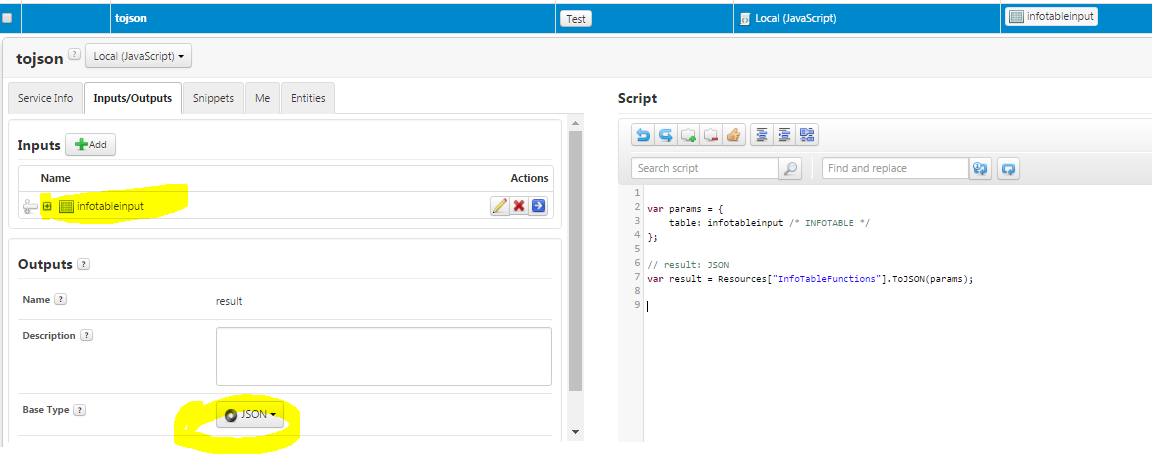Click the uncomment icon with red minus
The height and width of the screenshot is (454, 1152).
(x=710, y=135)
